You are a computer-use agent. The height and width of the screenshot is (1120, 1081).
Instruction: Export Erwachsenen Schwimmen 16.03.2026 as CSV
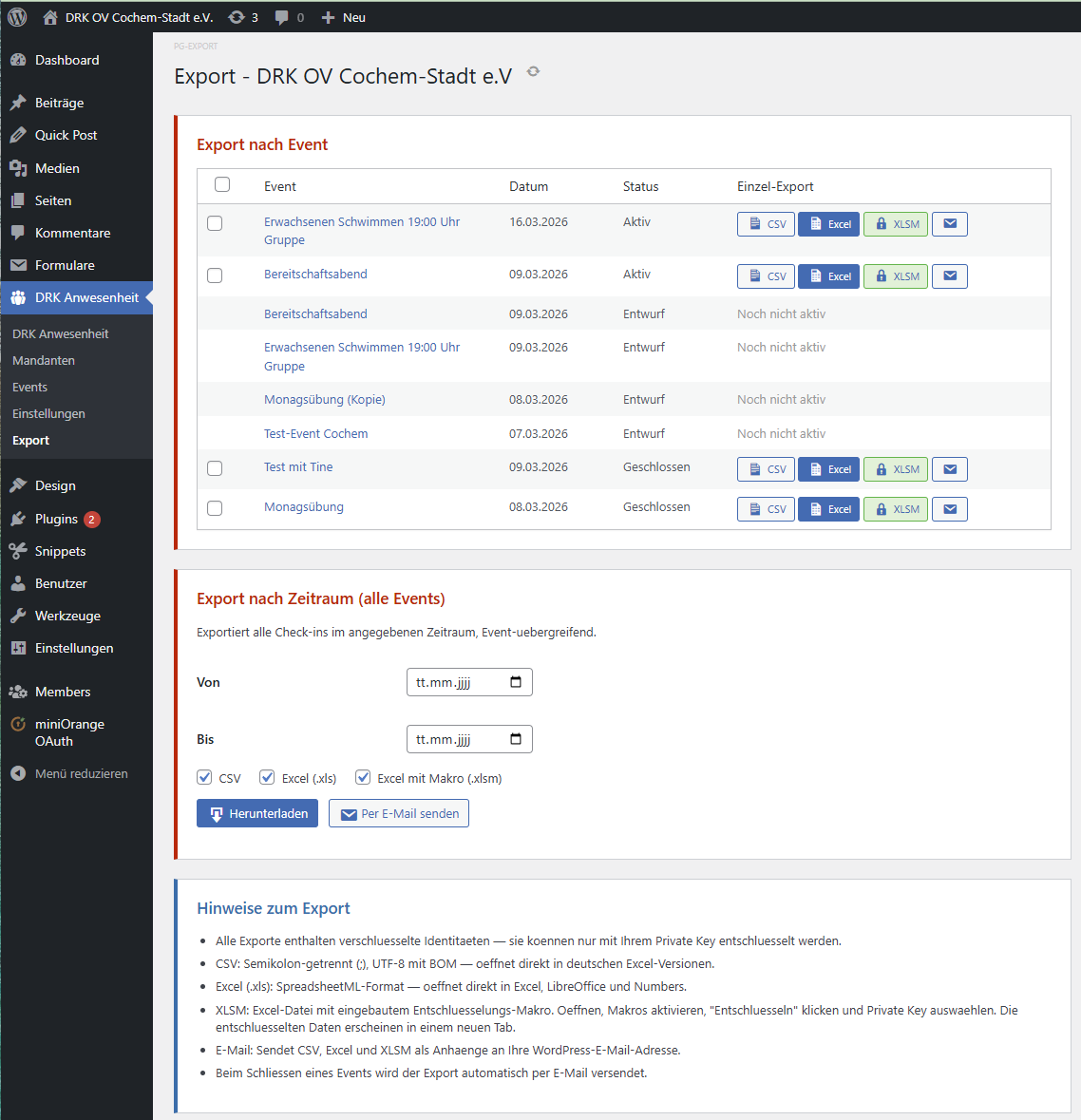click(766, 224)
